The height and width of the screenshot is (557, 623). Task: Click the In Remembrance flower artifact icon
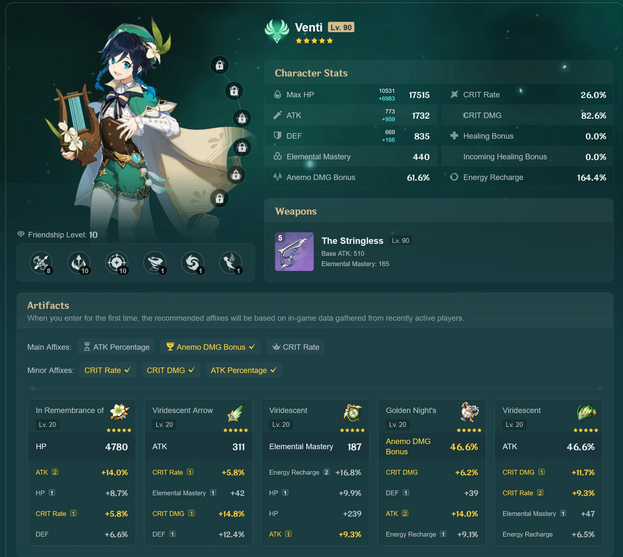(x=119, y=412)
